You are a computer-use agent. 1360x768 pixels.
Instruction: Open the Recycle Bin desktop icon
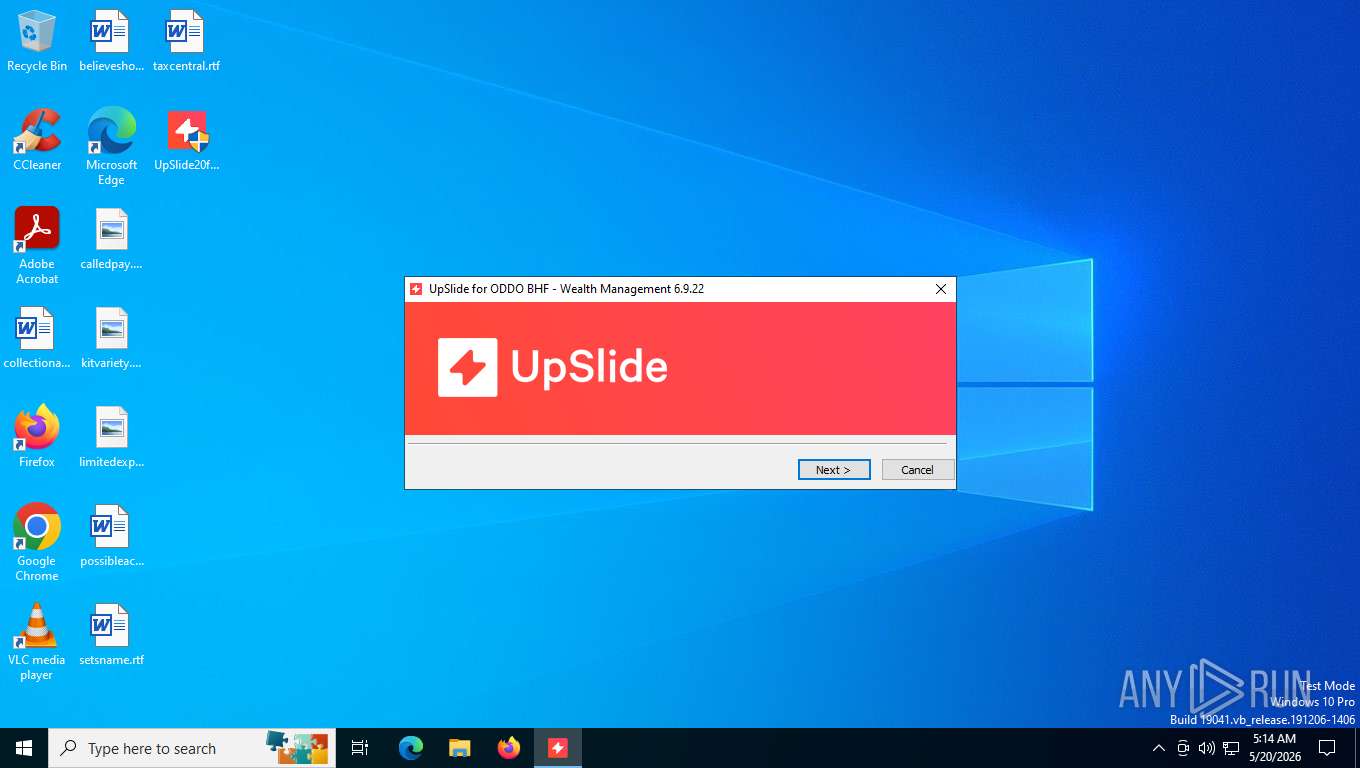[37, 42]
